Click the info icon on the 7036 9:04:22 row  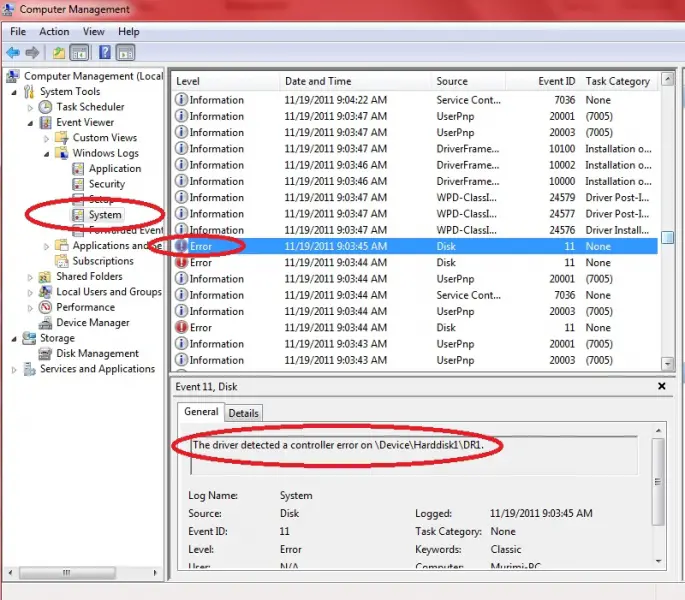[181, 100]
